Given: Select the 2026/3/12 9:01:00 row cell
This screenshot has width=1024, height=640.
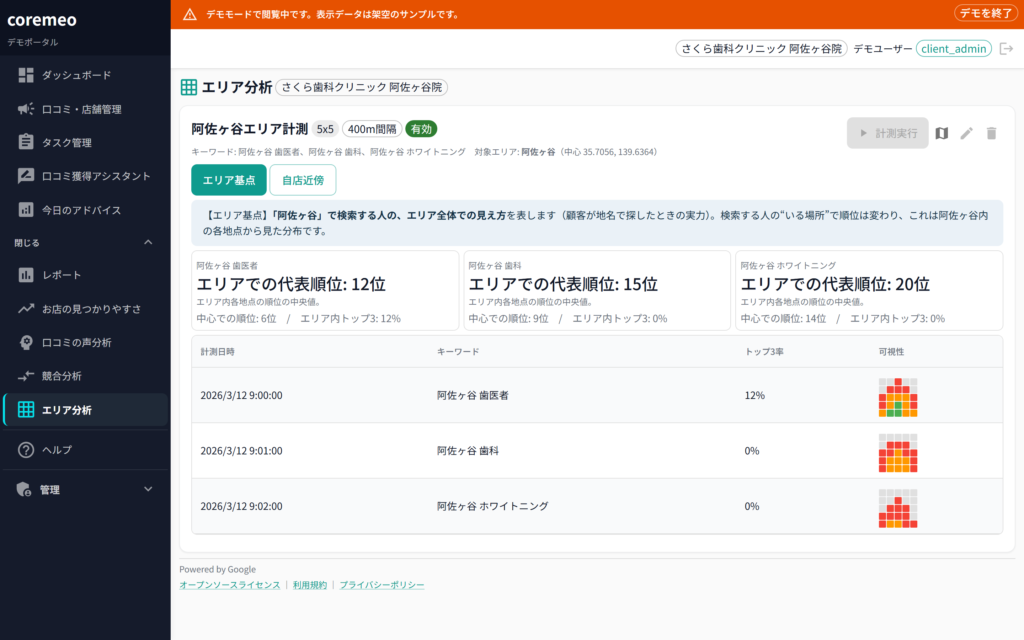Looking at the screenshot, I should click(242, 451).
